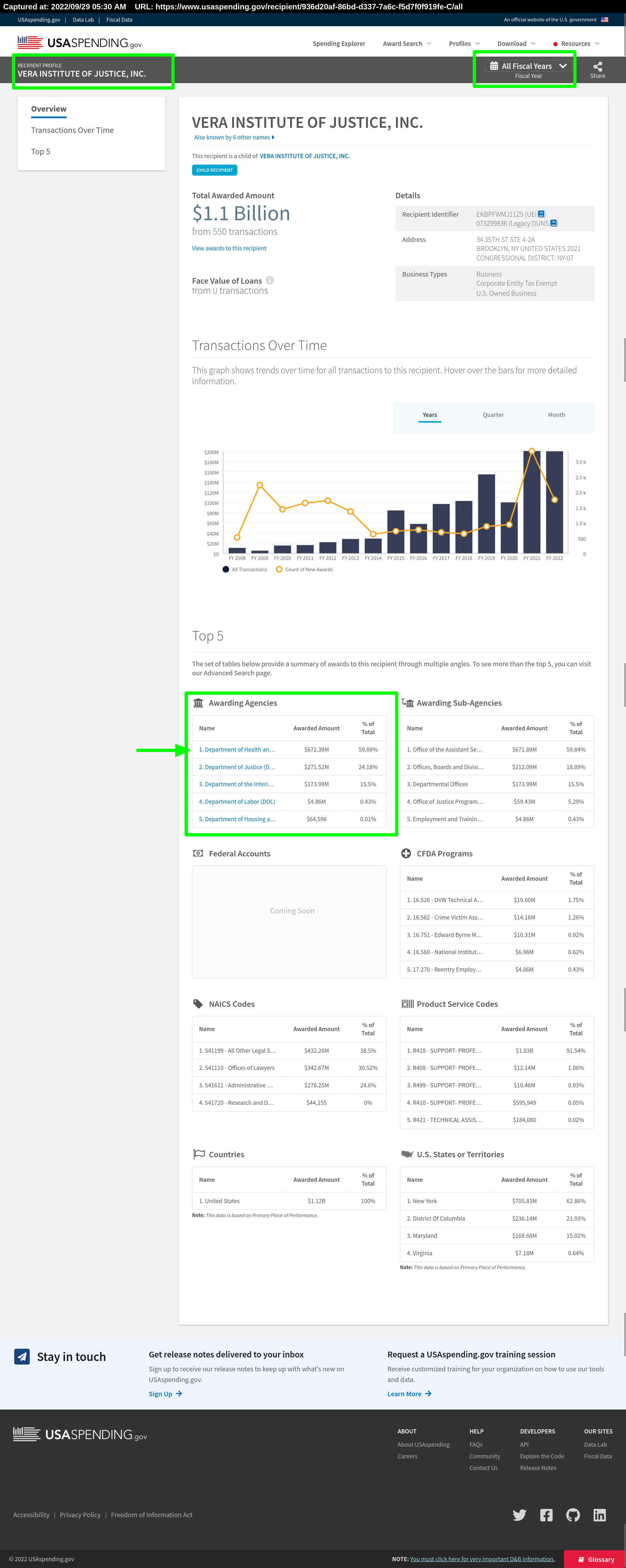Click the FY 2021 transactions bar

(532, 502)
